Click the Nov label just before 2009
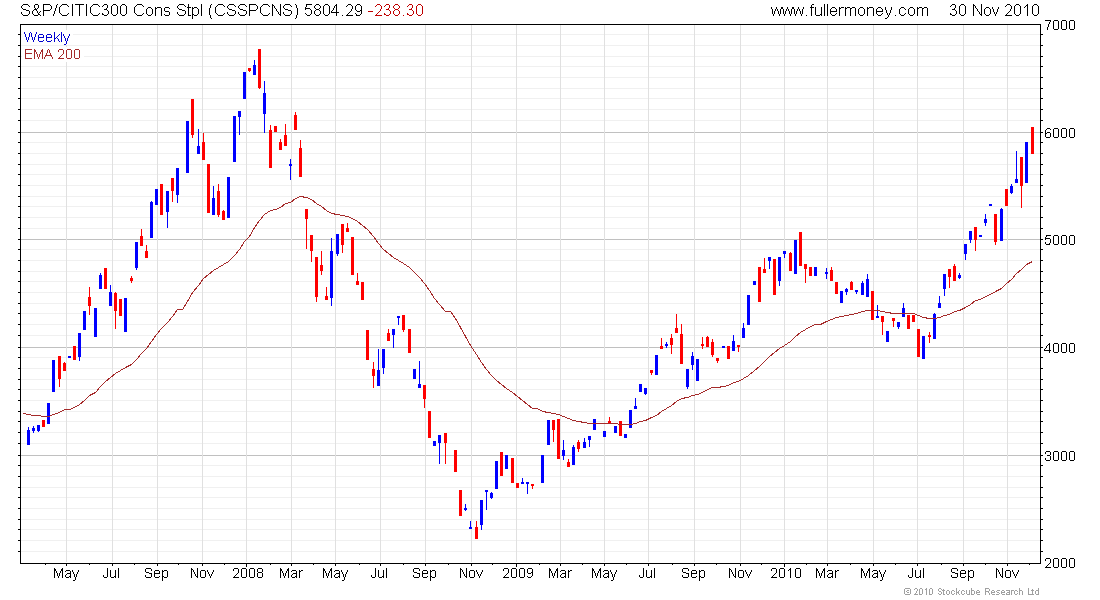This screenshot has height=600, width=1100. tap(471, 573)
